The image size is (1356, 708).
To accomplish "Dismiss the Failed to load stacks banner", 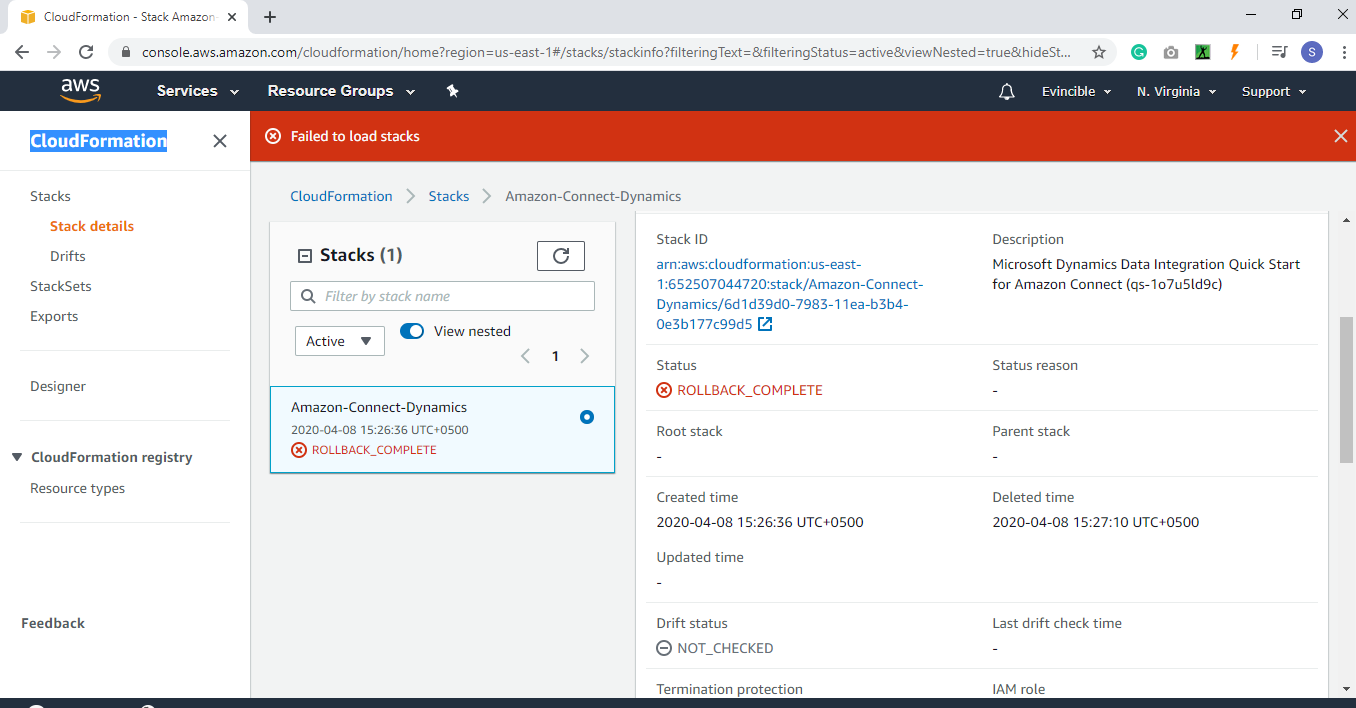I will (x=1341, y=135).
